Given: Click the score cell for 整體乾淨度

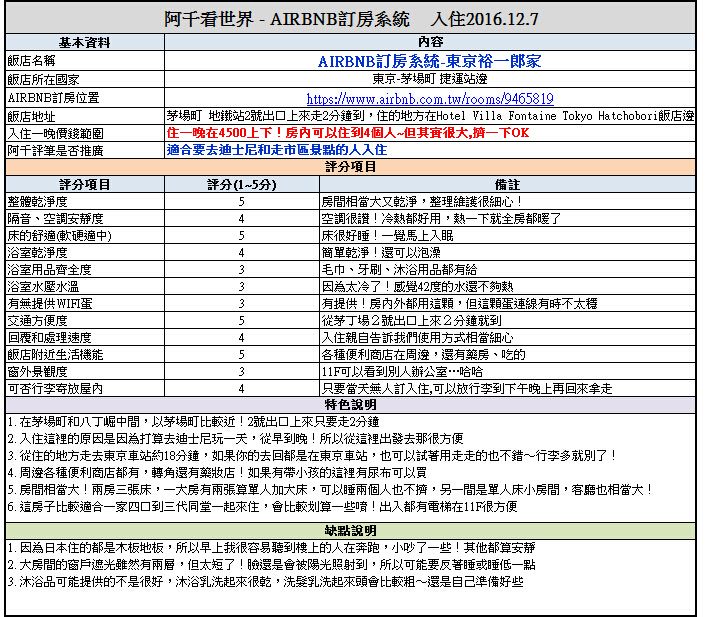Looking at the screenshot, I should click(x=242, y=202).
